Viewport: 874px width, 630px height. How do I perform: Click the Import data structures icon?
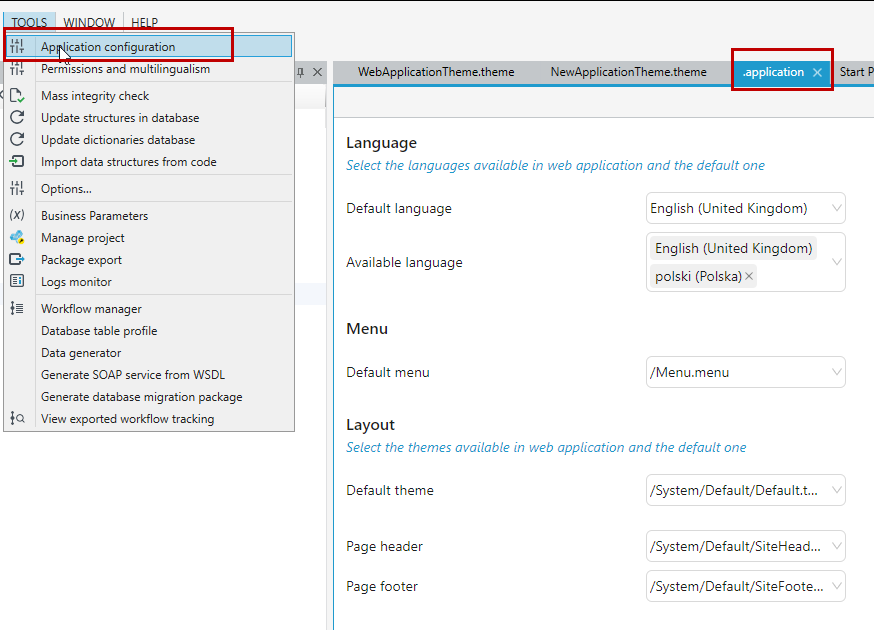point(17,162)
